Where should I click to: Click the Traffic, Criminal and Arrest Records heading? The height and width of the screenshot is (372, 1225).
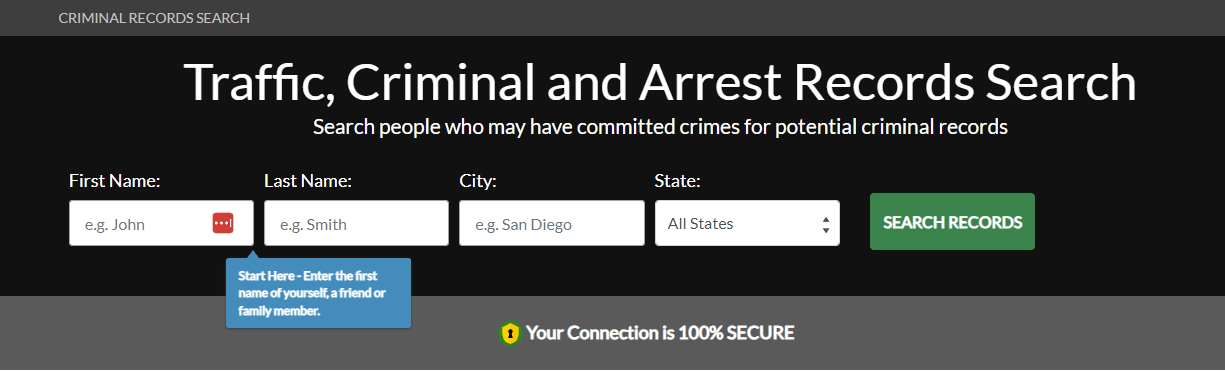[x=660, y=82]
